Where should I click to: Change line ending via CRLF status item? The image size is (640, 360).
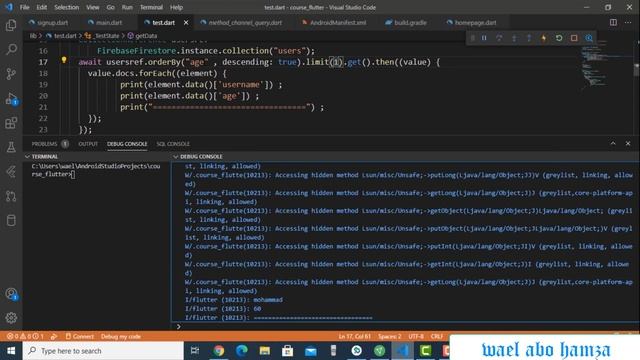437,336
